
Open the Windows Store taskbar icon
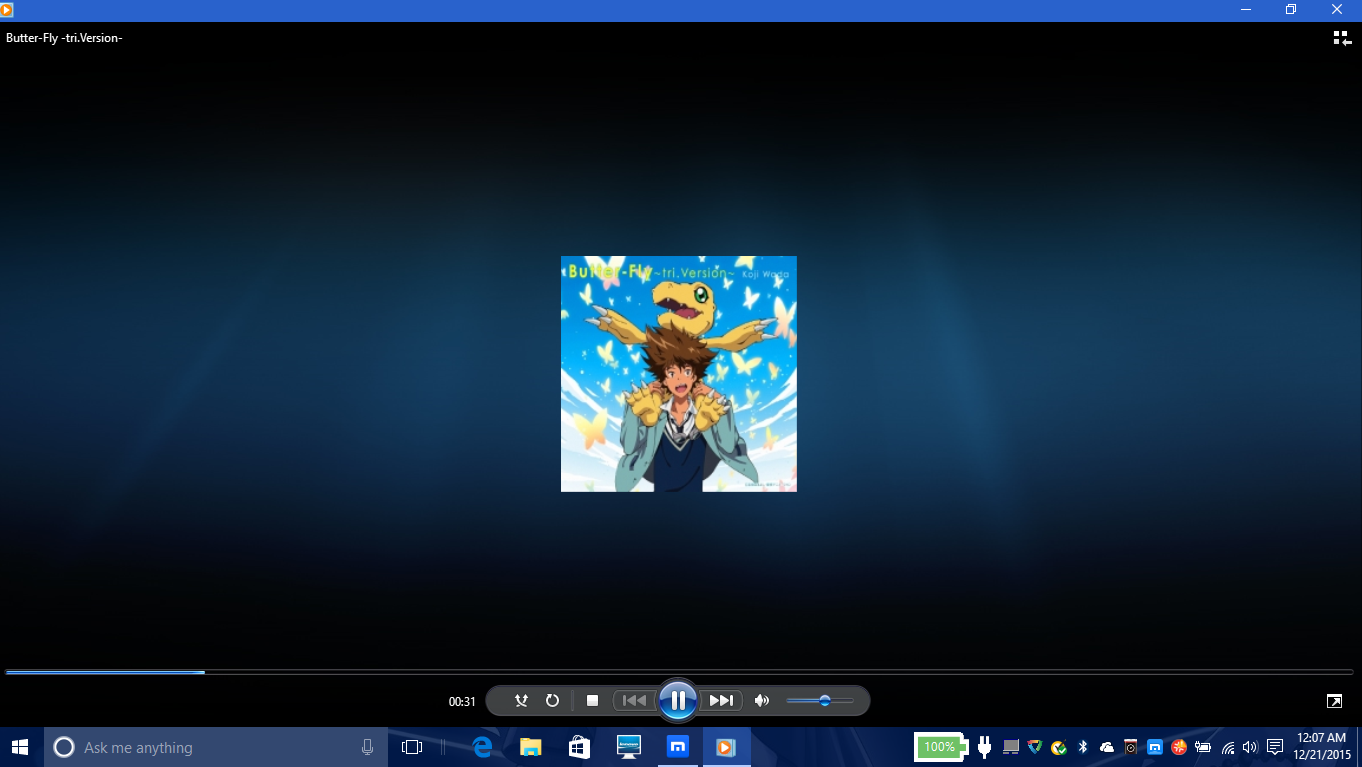click(x=579, y=747)
